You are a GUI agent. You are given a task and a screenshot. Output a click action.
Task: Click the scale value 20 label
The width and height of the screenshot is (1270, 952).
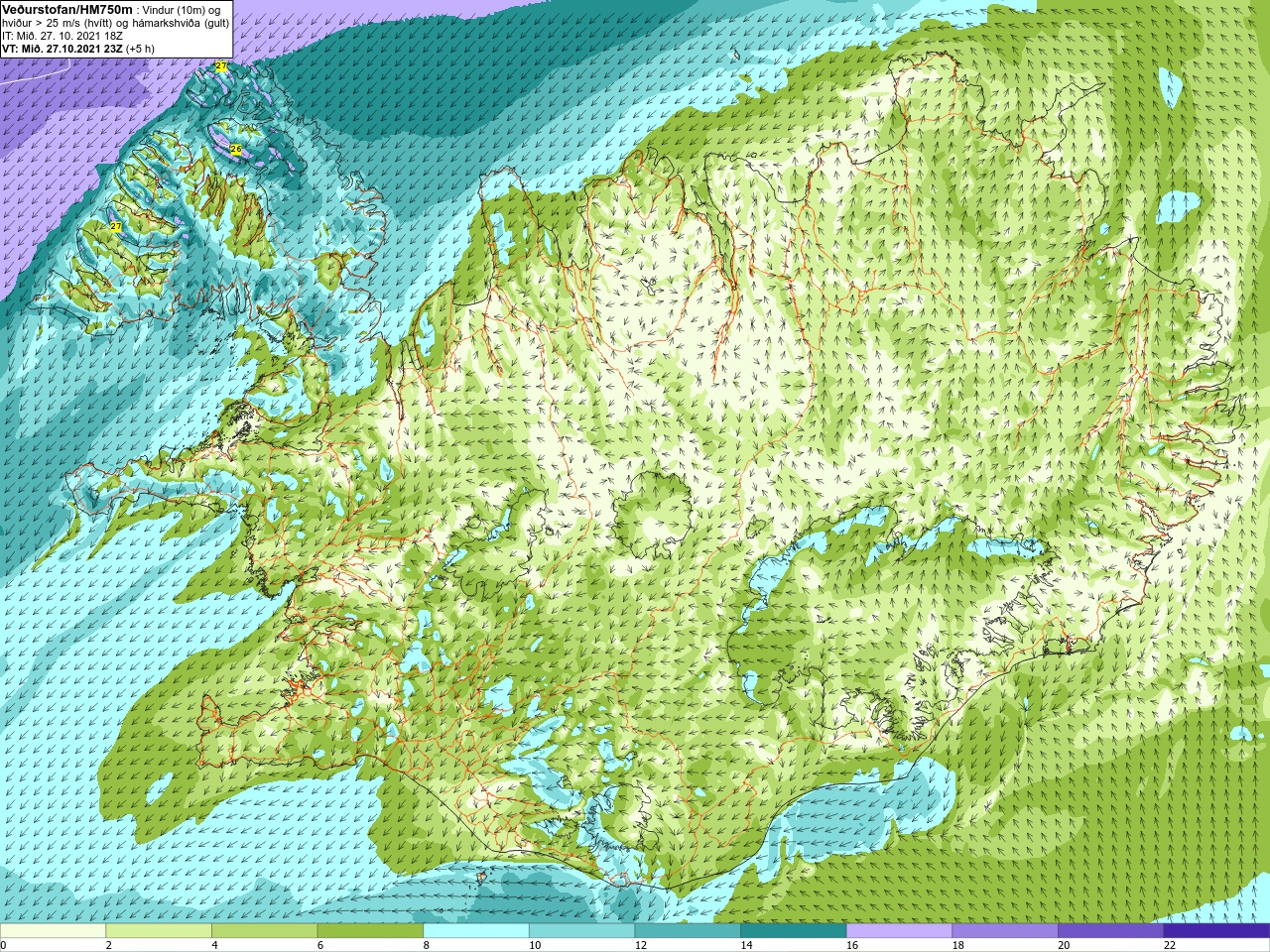[1065, 945]
